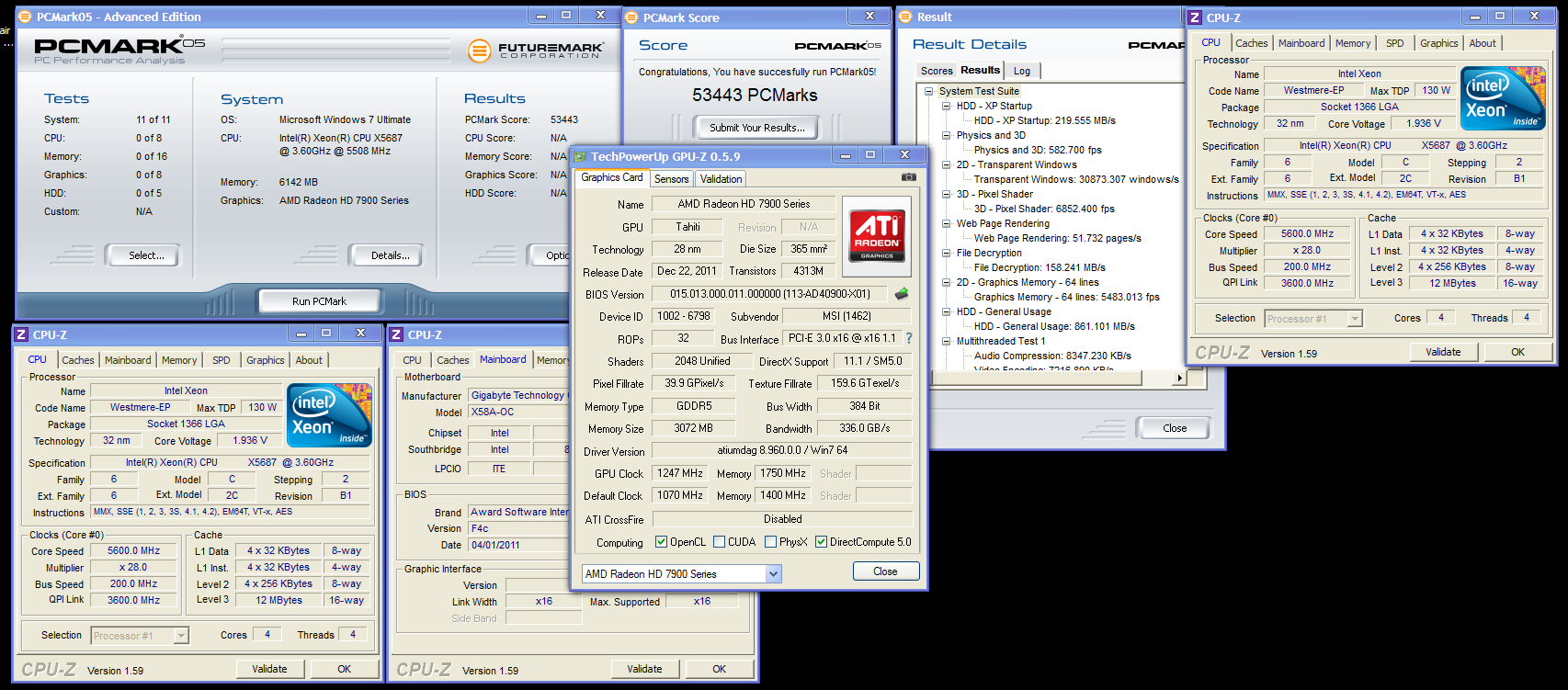Image resolution: width=1568 pixels, height=690 pixels.
Task: Open the Memory tab in upper-right CPU-Z
Action: click(x=1353, y=43)
